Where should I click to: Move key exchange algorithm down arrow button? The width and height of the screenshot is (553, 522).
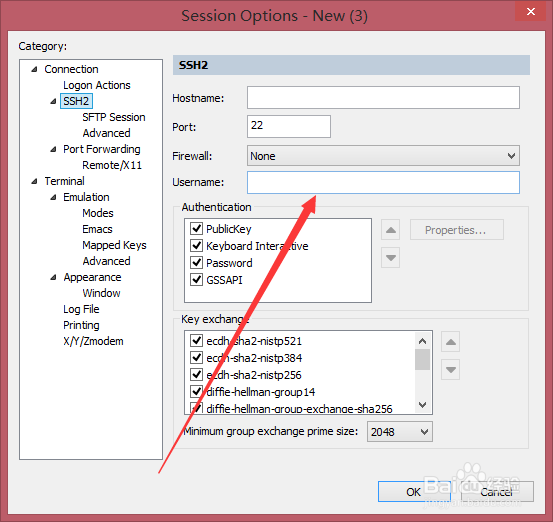coord(450,370)
